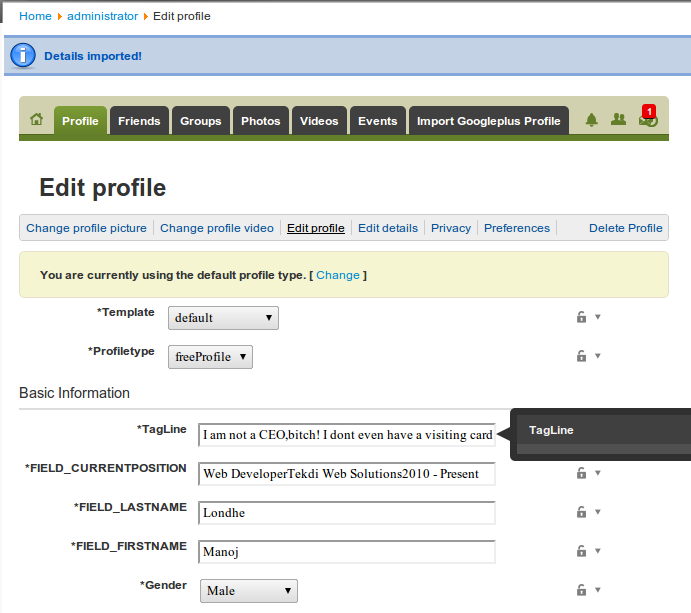
Task: Expand privacy arrow in the Gender row
Action: tap(598, 590)
